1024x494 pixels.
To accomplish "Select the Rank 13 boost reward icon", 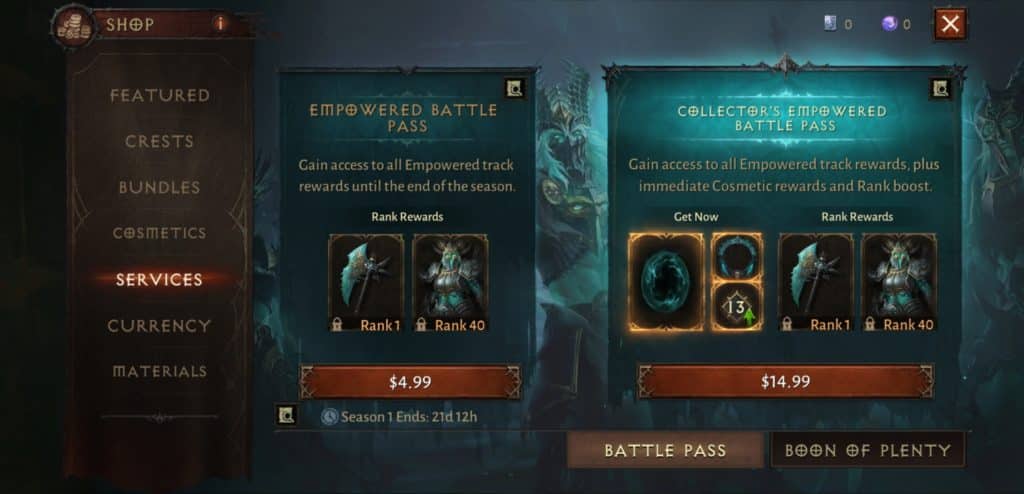I will [x=737, y=306].
